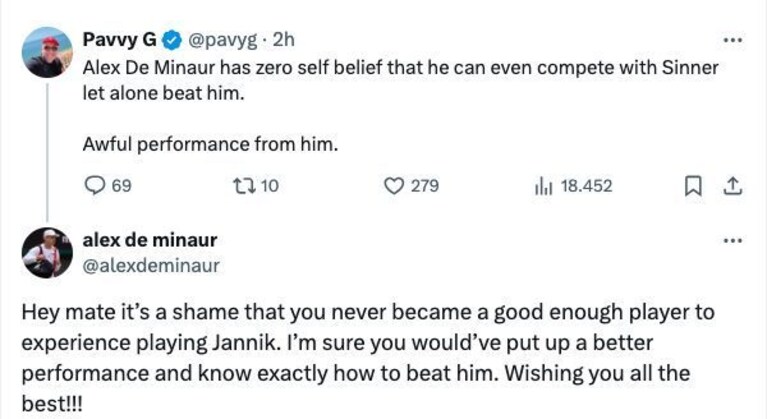Image resolution: width=767 pixels, height=419 pixels.
Task: Open Pavvy G's profile picture
Action: (47, 52)
